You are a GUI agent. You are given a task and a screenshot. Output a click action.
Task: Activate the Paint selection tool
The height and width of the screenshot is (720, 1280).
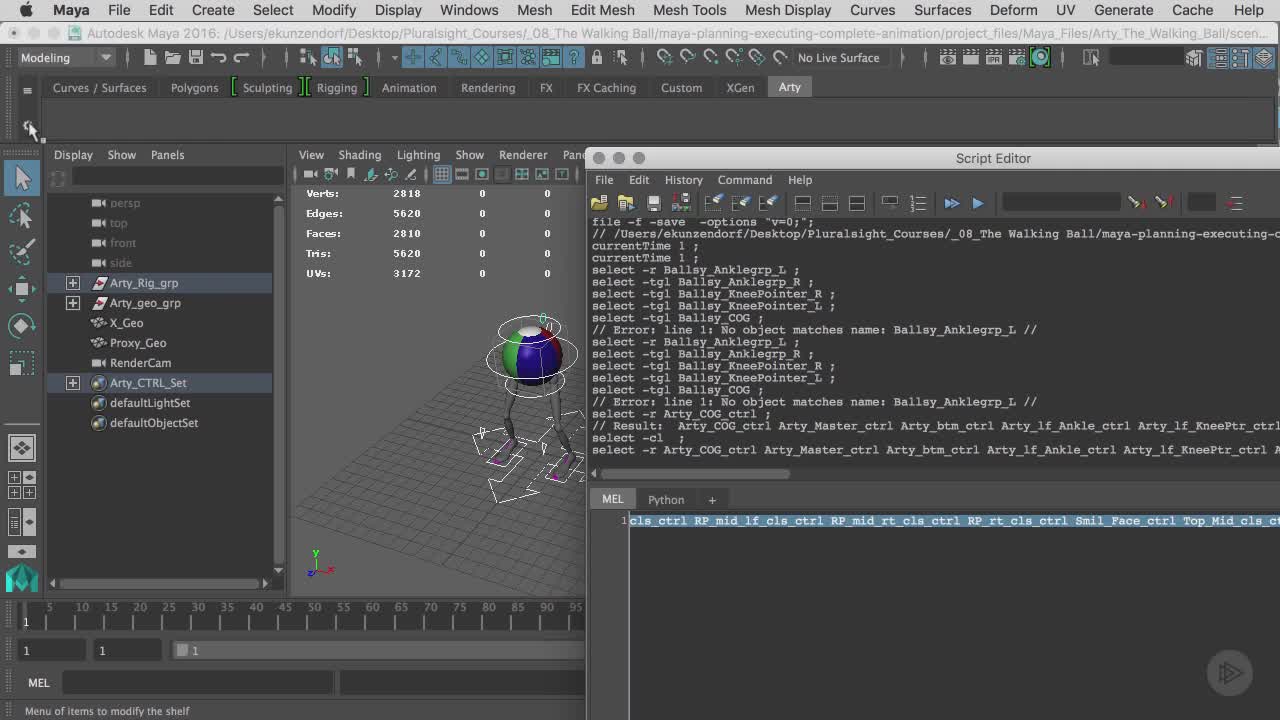[22, 251]
